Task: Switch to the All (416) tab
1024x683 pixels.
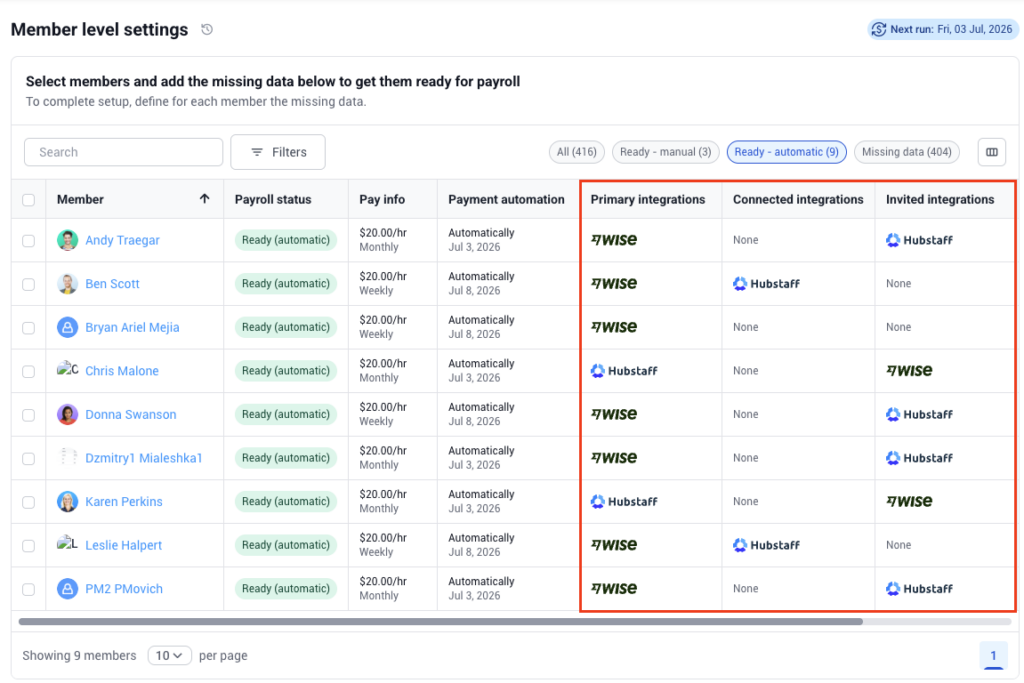Action: click(577, 152)
